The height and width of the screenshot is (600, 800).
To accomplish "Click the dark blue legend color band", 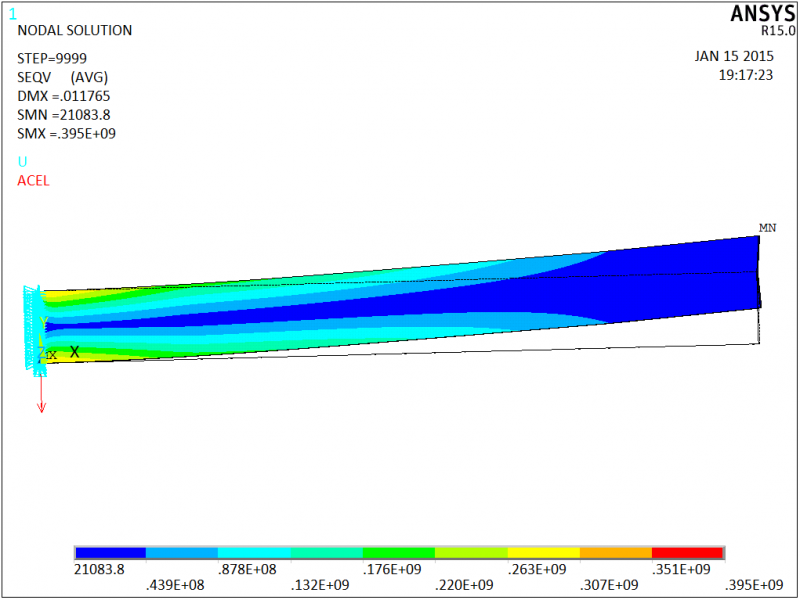I will [x=110, y=553].
